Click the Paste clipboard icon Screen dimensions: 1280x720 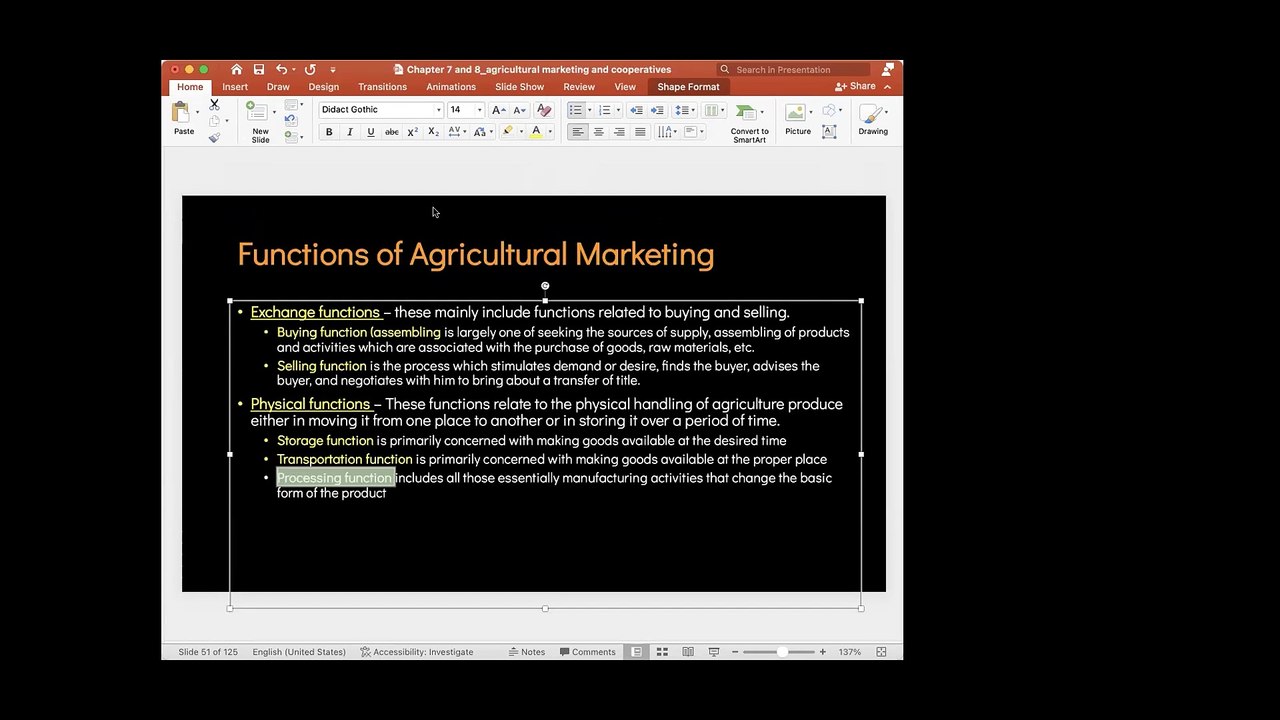181,112
